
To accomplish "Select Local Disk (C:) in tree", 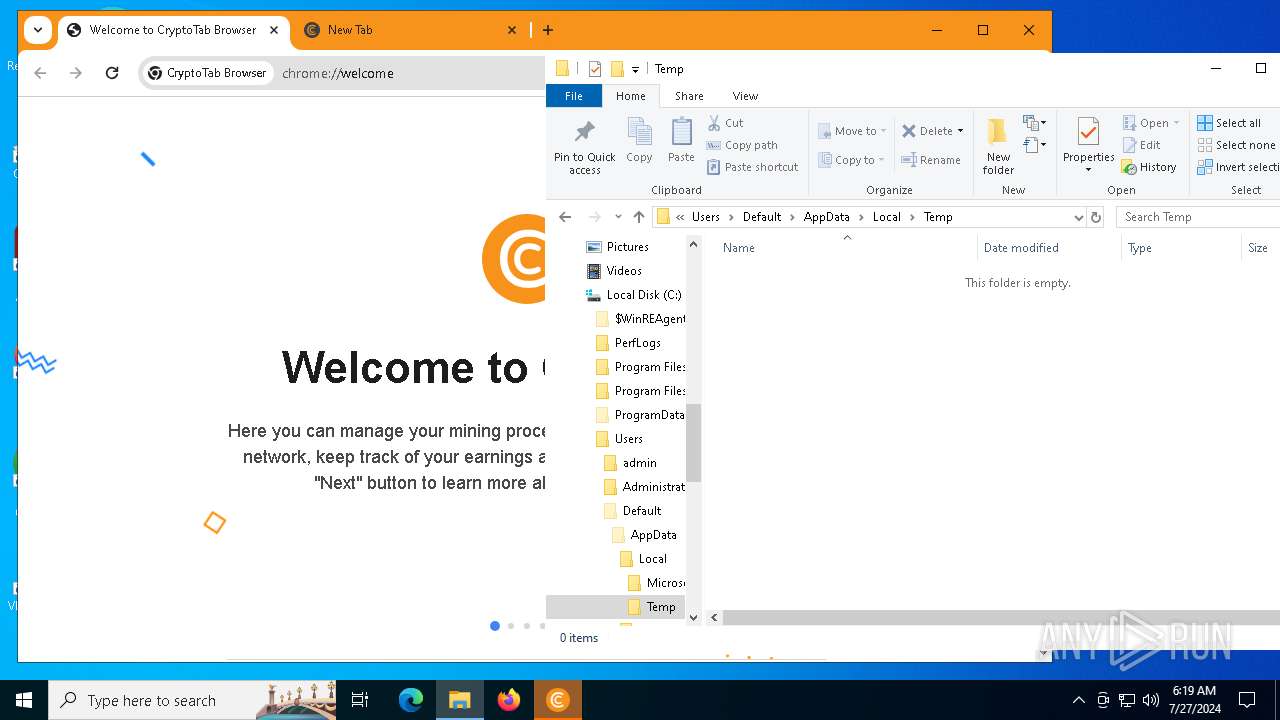I will 635,295.
